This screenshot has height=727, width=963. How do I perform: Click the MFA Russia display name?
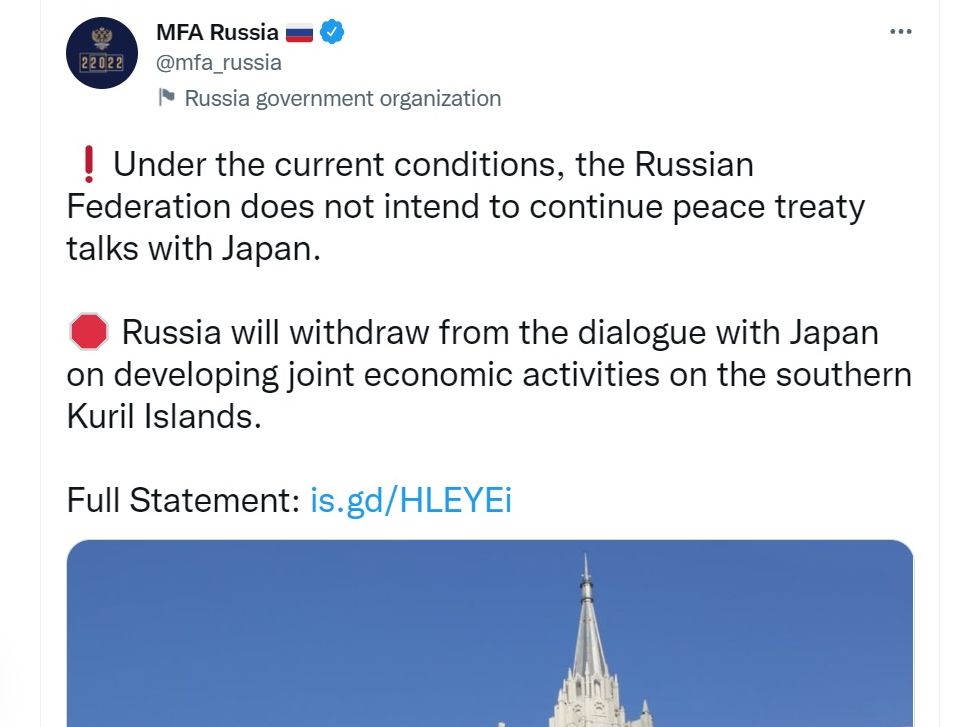217,32
